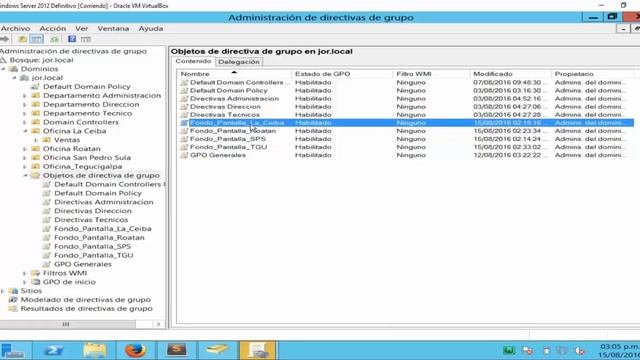Viewport: 640px width, 360px height.
Task: Select Default Domain Controllers row in the list
Action: point(405,82)
